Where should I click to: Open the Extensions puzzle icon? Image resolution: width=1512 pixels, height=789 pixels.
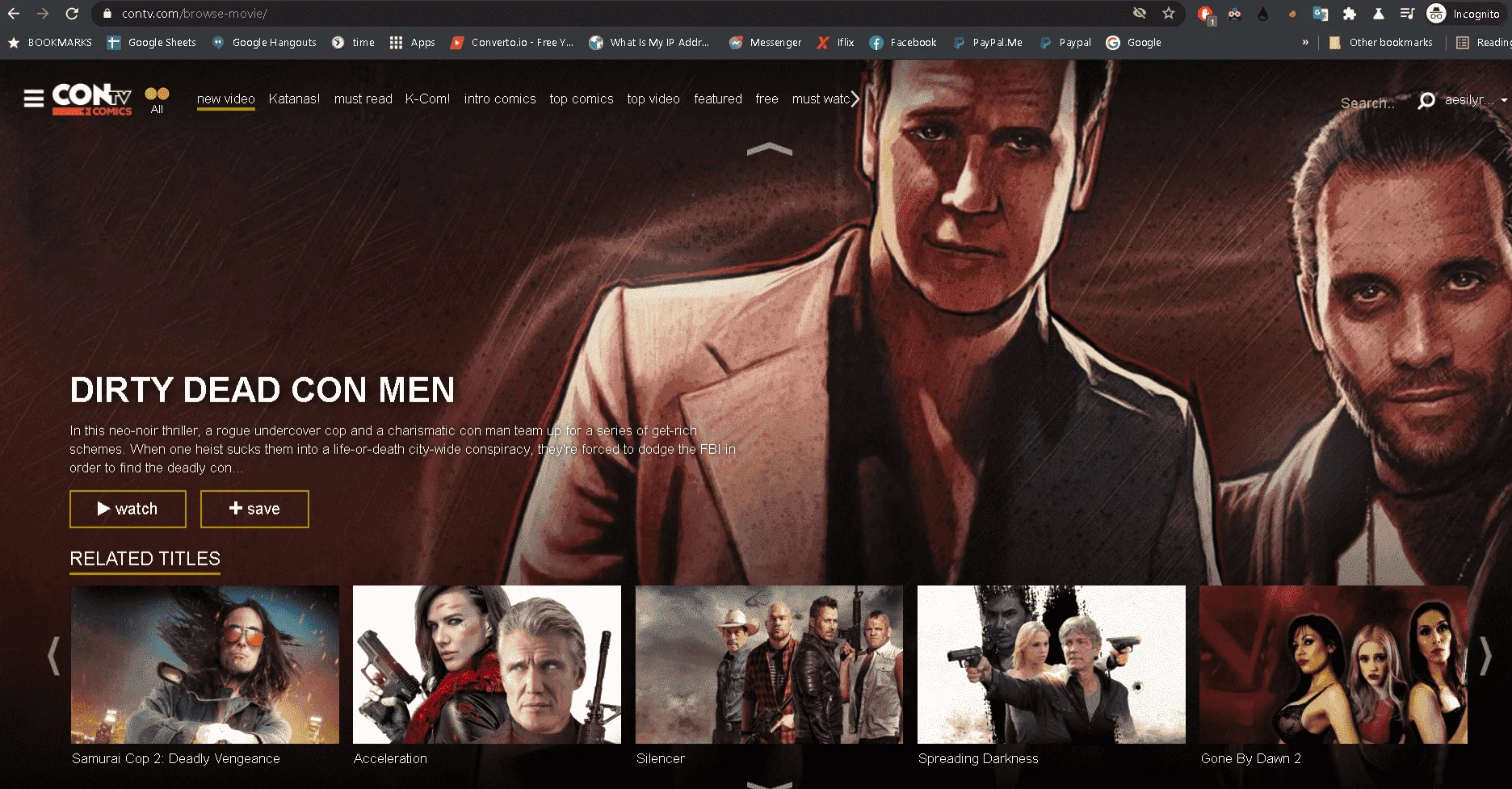(x=1350, y=14)
